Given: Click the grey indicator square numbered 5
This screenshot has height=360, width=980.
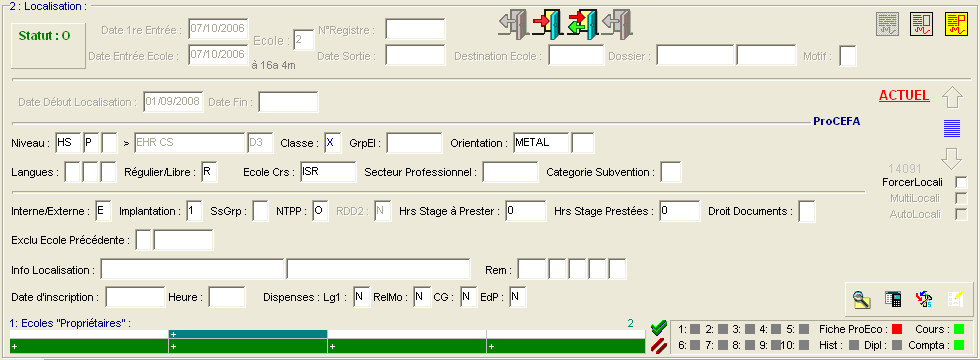Looking at the screenshot, I should click(804, 329).
